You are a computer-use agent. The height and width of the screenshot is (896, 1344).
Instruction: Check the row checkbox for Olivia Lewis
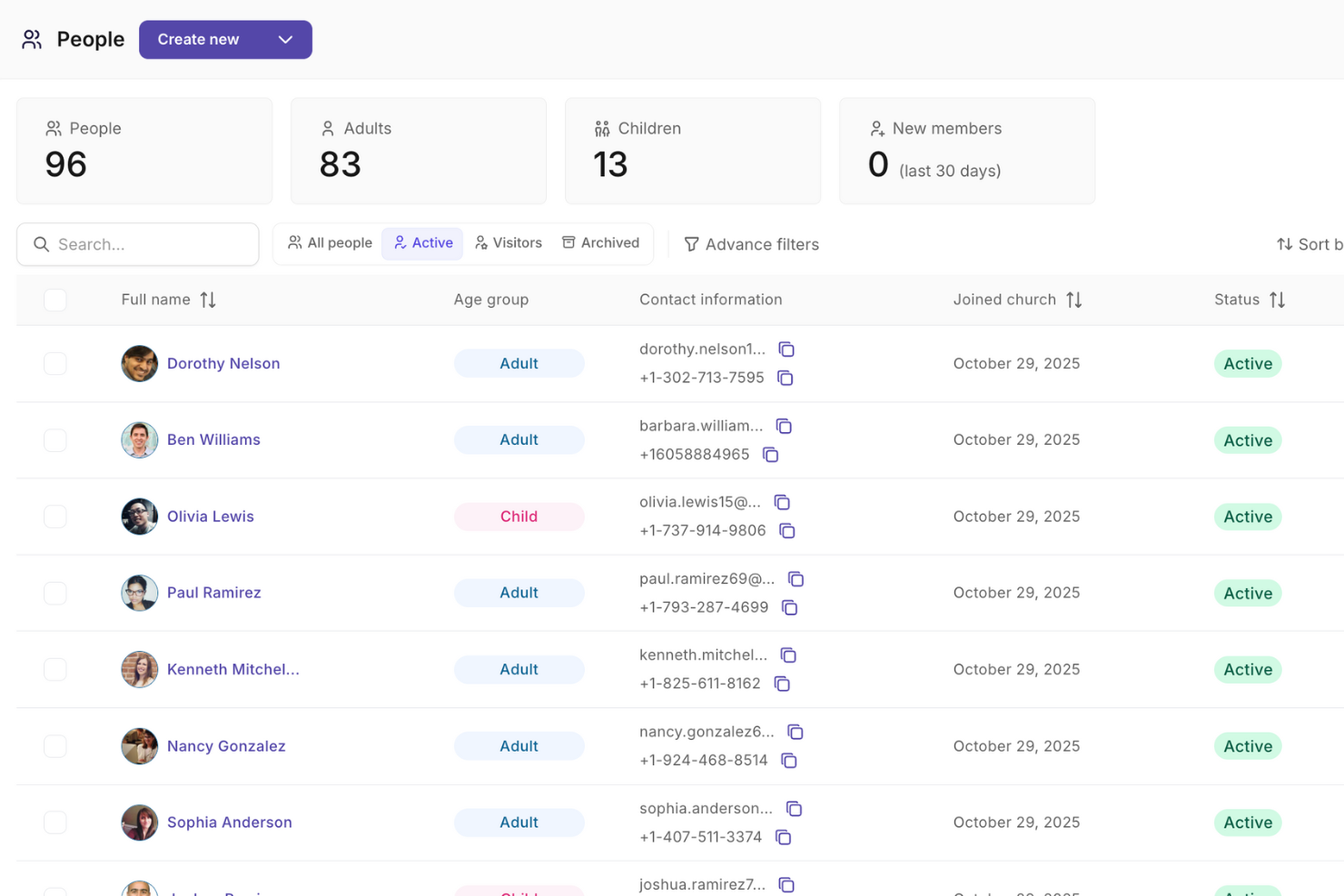tap(55, 516)
